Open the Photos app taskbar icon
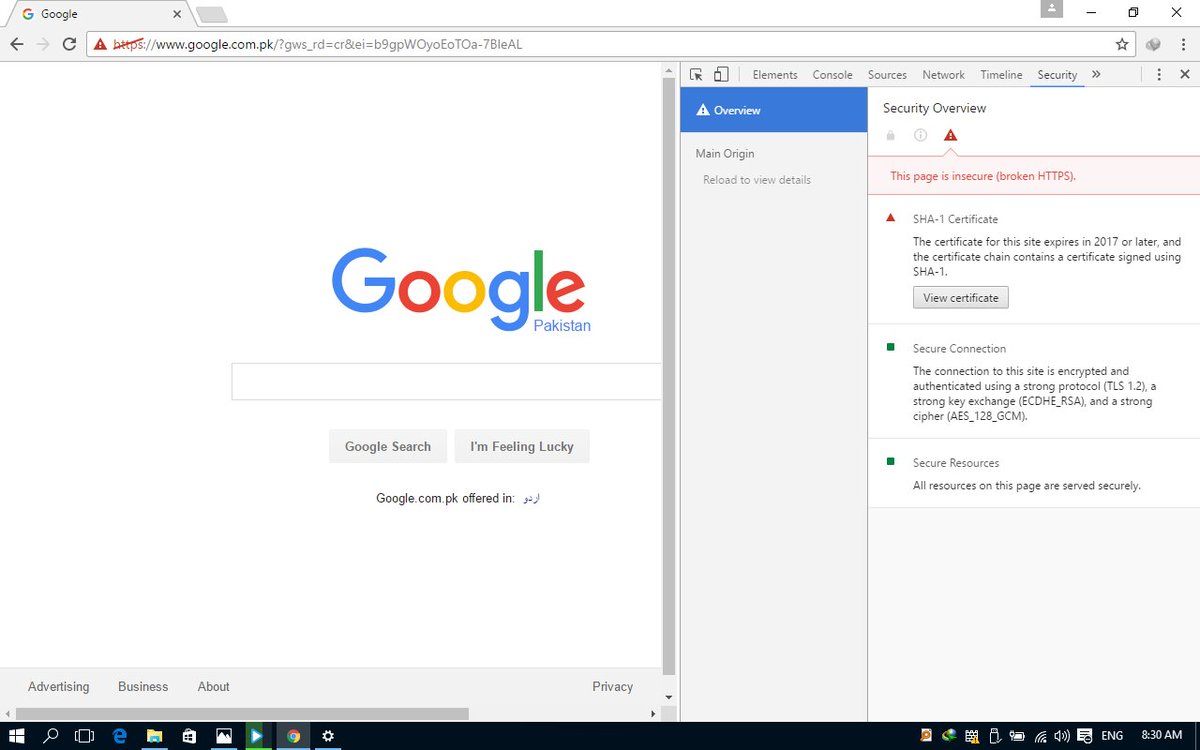 (x=224, y=736)
